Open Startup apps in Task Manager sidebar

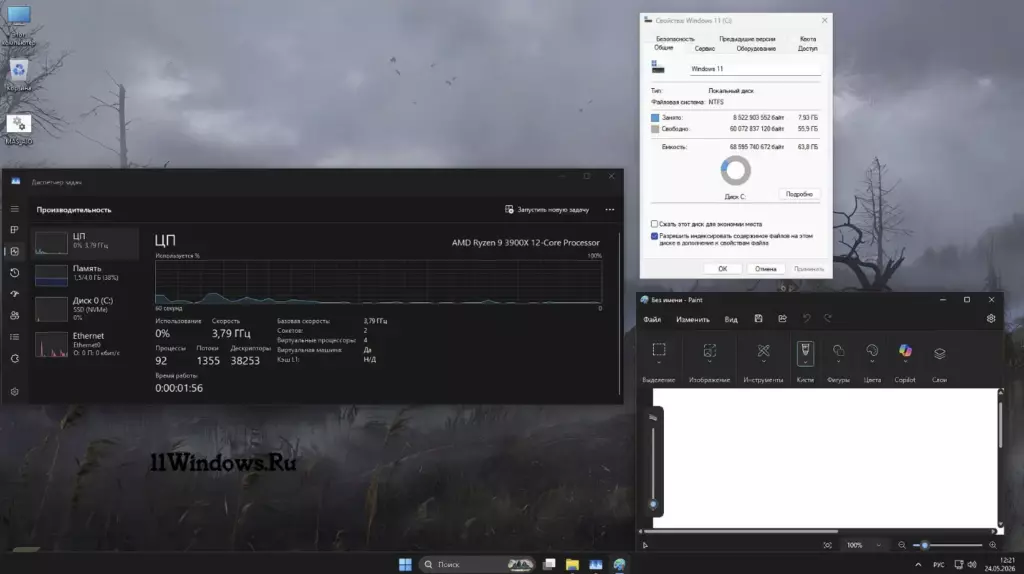click(14, 294)
